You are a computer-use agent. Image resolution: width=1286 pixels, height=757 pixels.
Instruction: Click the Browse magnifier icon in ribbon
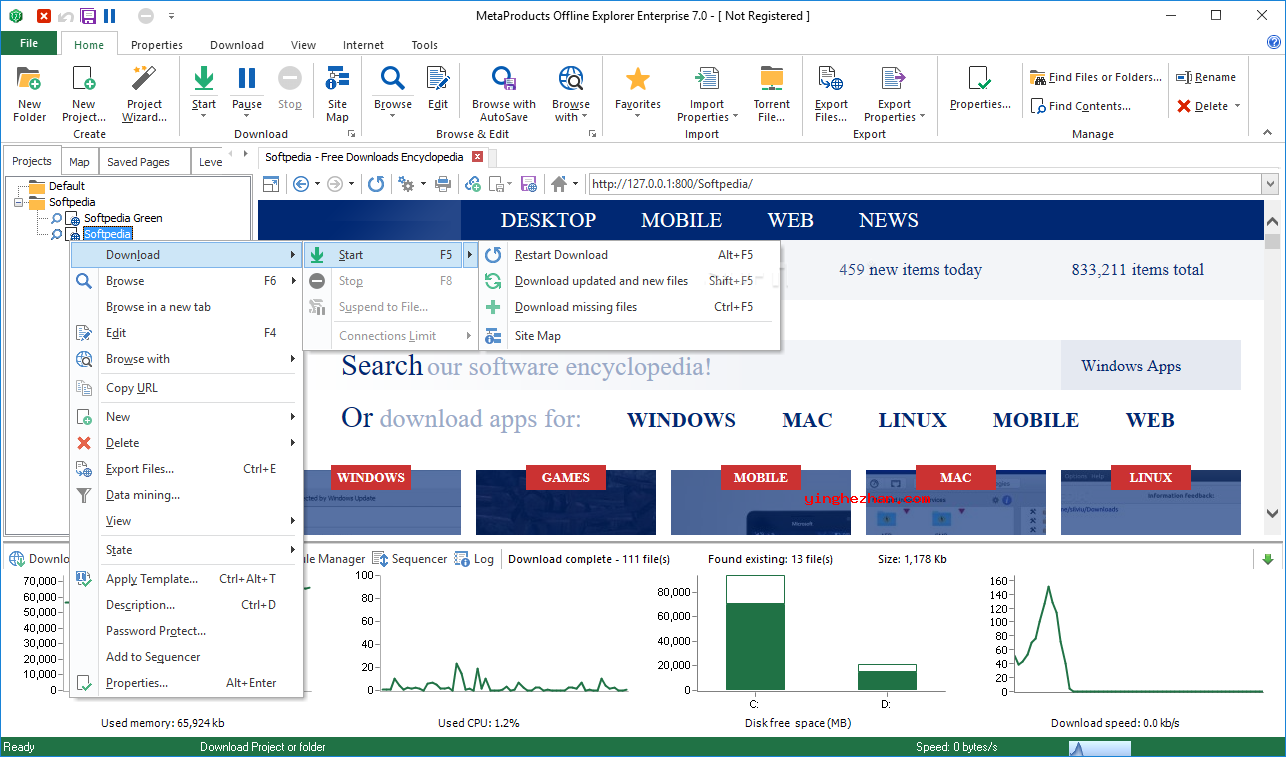(x=393, y=80)
